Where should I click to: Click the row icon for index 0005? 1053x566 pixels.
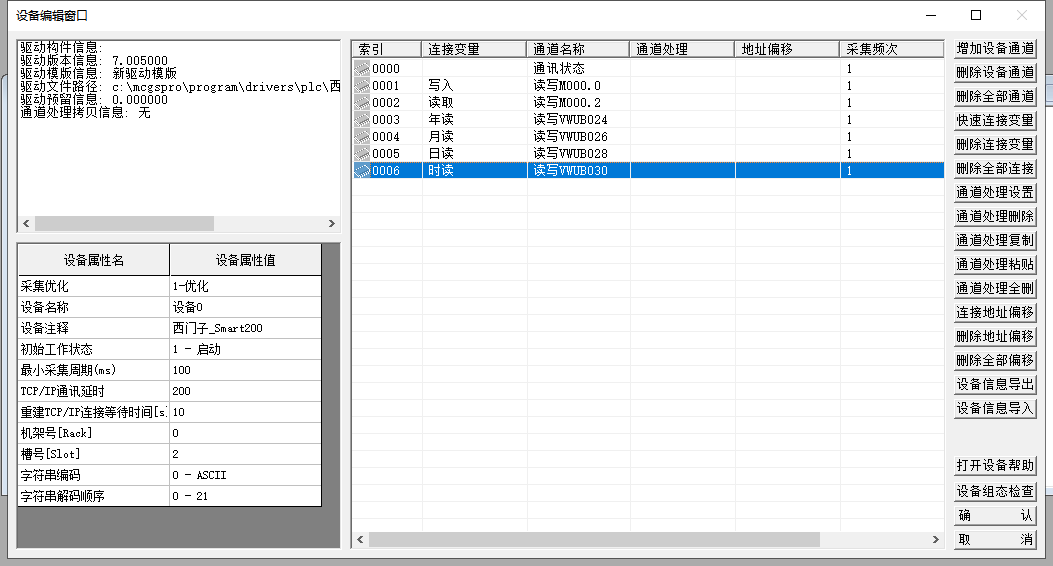362,154
